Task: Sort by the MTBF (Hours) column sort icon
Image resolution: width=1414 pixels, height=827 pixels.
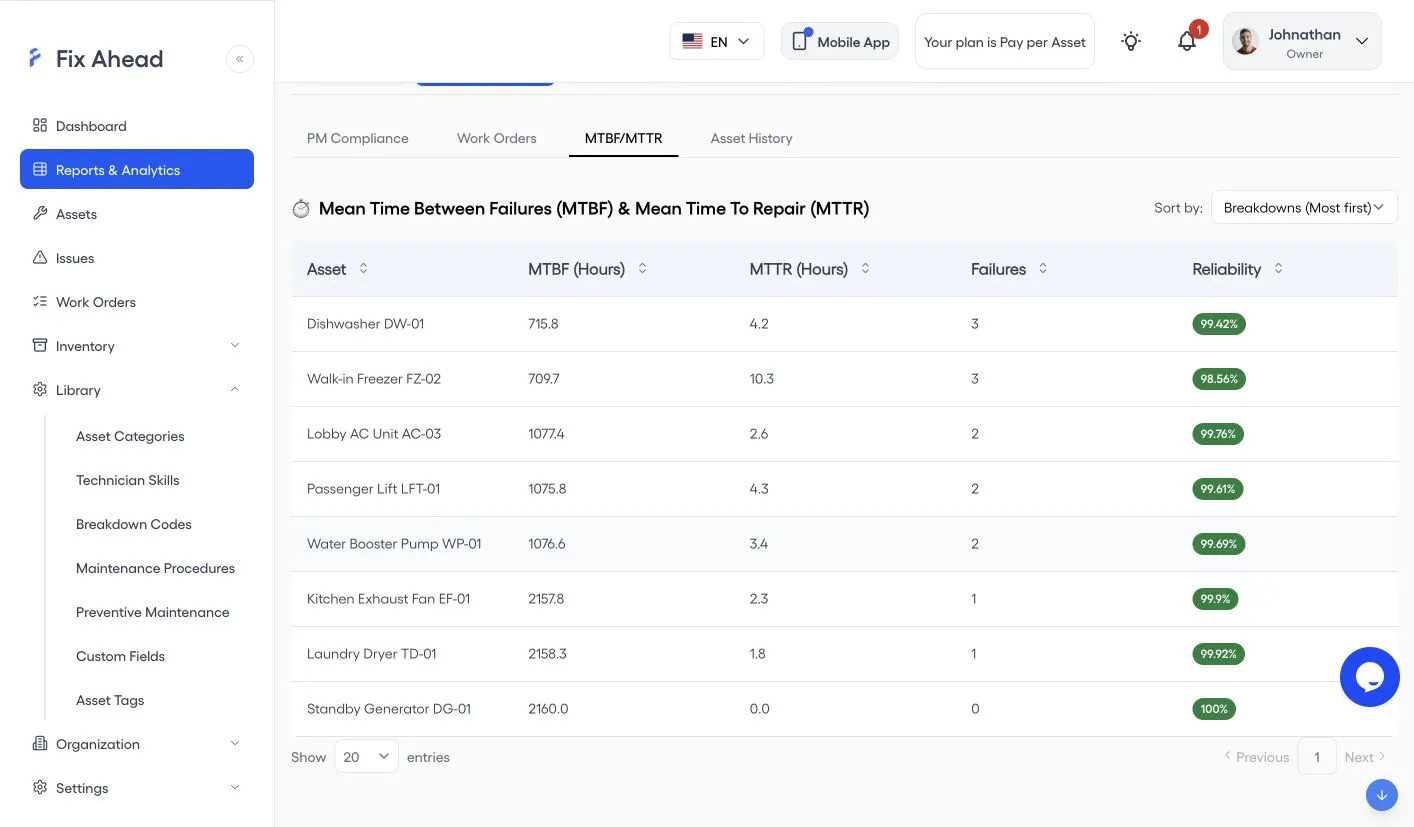Action: [x=642, y=269]
